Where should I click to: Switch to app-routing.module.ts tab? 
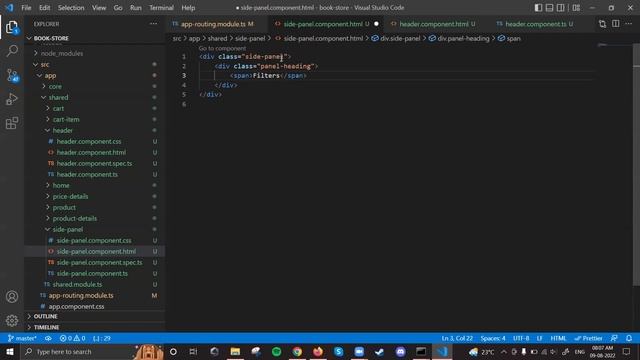[217, 24]
